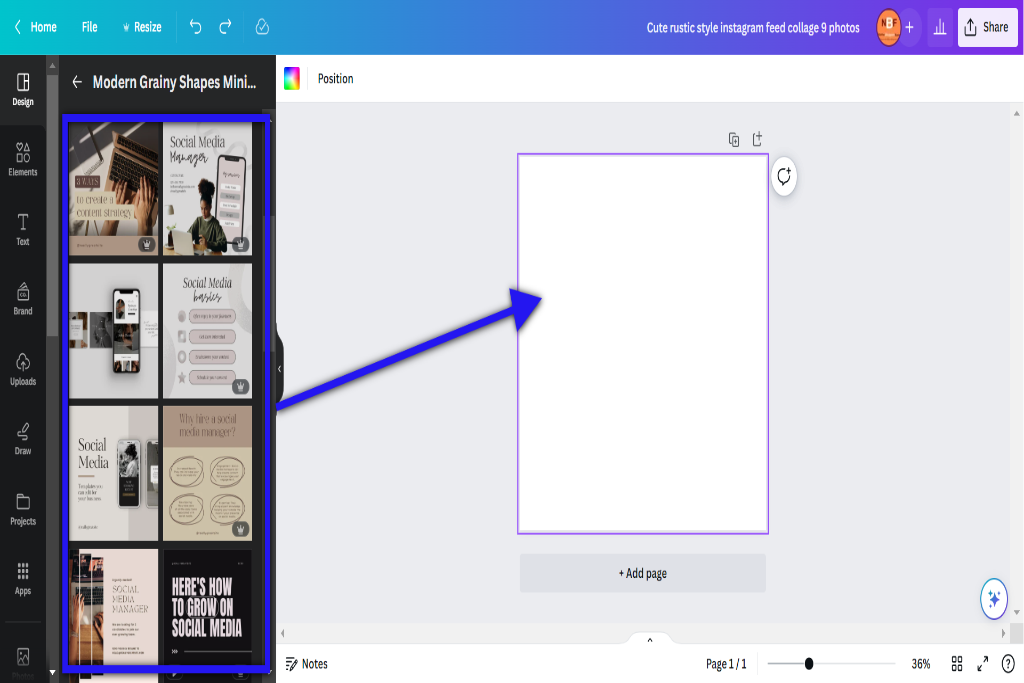Screen dimensions: 1024x683
Task: Click the NBF profile avatar
Action: coord(888,27)
